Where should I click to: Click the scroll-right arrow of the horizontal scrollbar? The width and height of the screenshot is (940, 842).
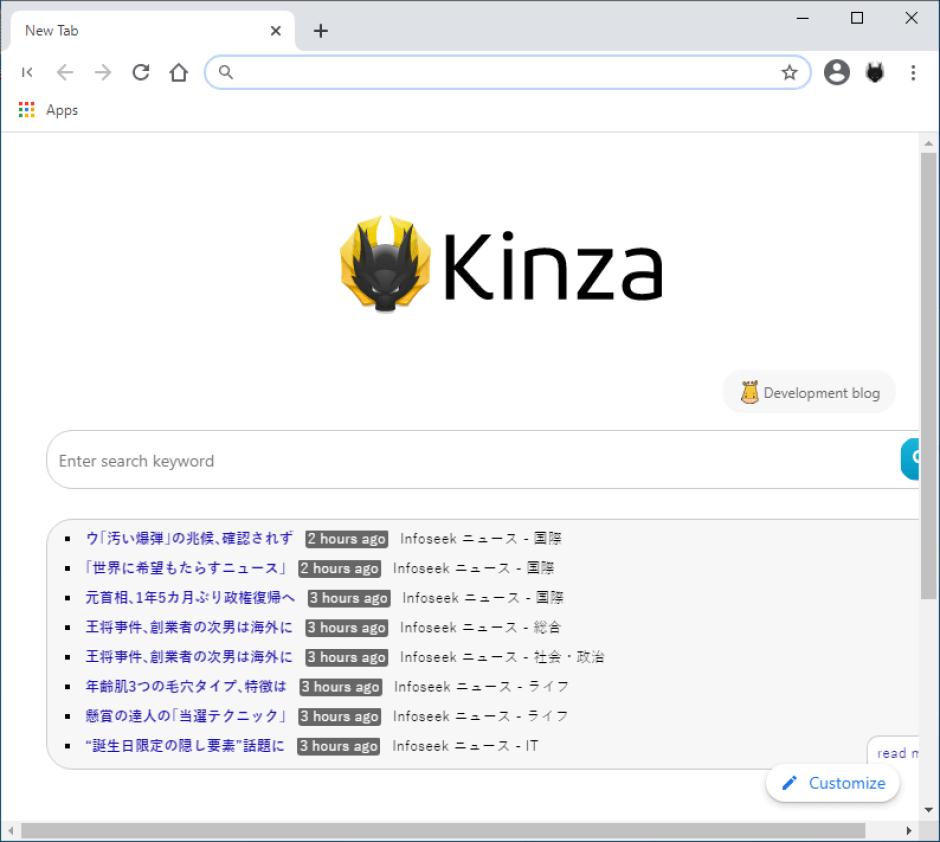909,831
